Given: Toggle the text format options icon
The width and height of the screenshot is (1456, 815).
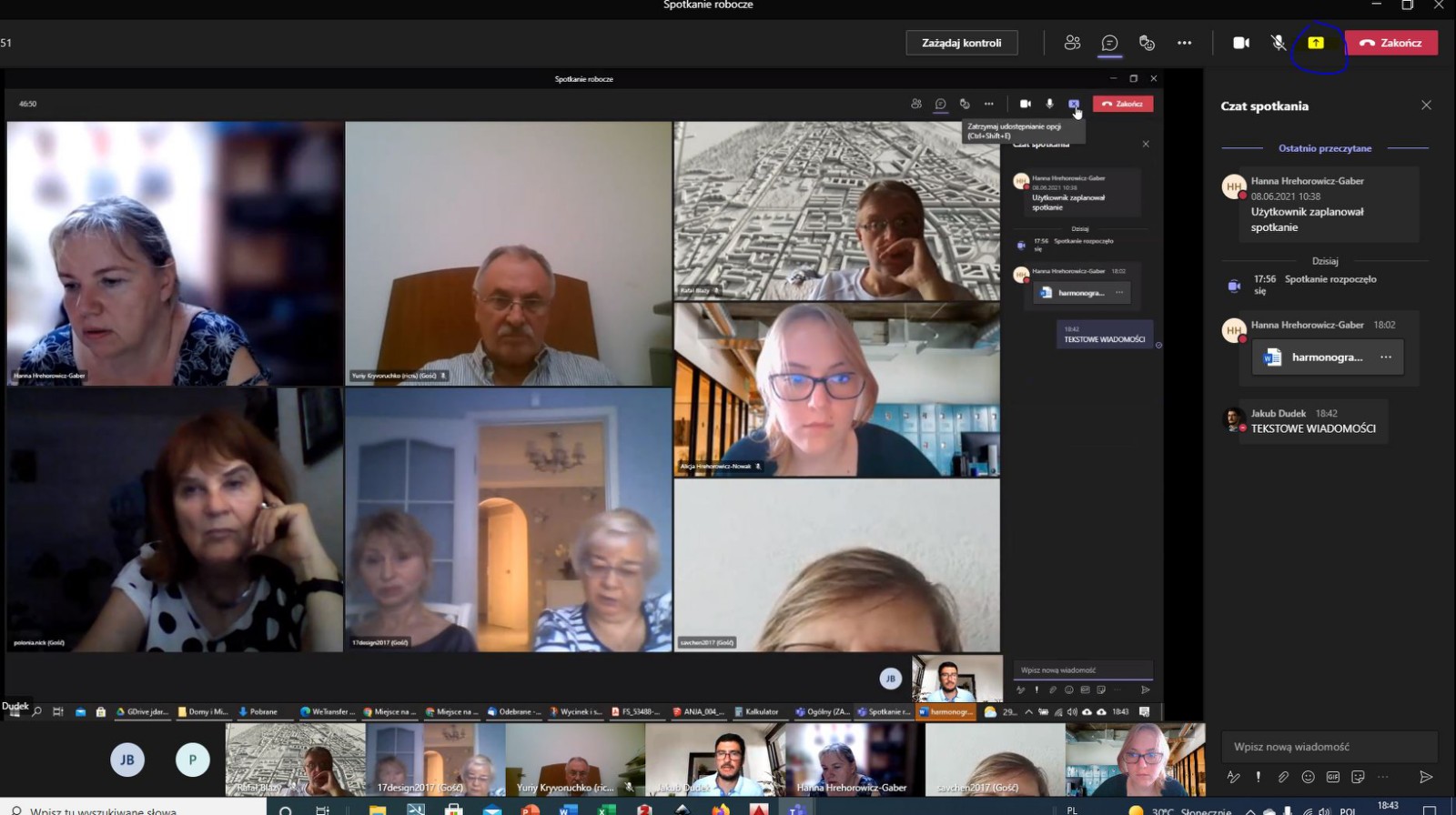Looking at the screenshot, I should pos(1233,777).
